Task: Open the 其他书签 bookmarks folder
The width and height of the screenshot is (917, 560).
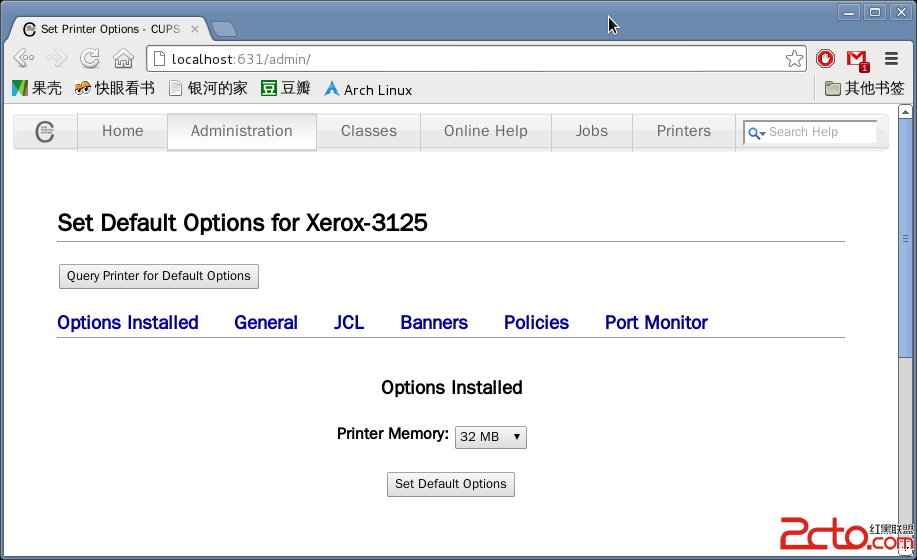Action: click(x=864, y=88)
